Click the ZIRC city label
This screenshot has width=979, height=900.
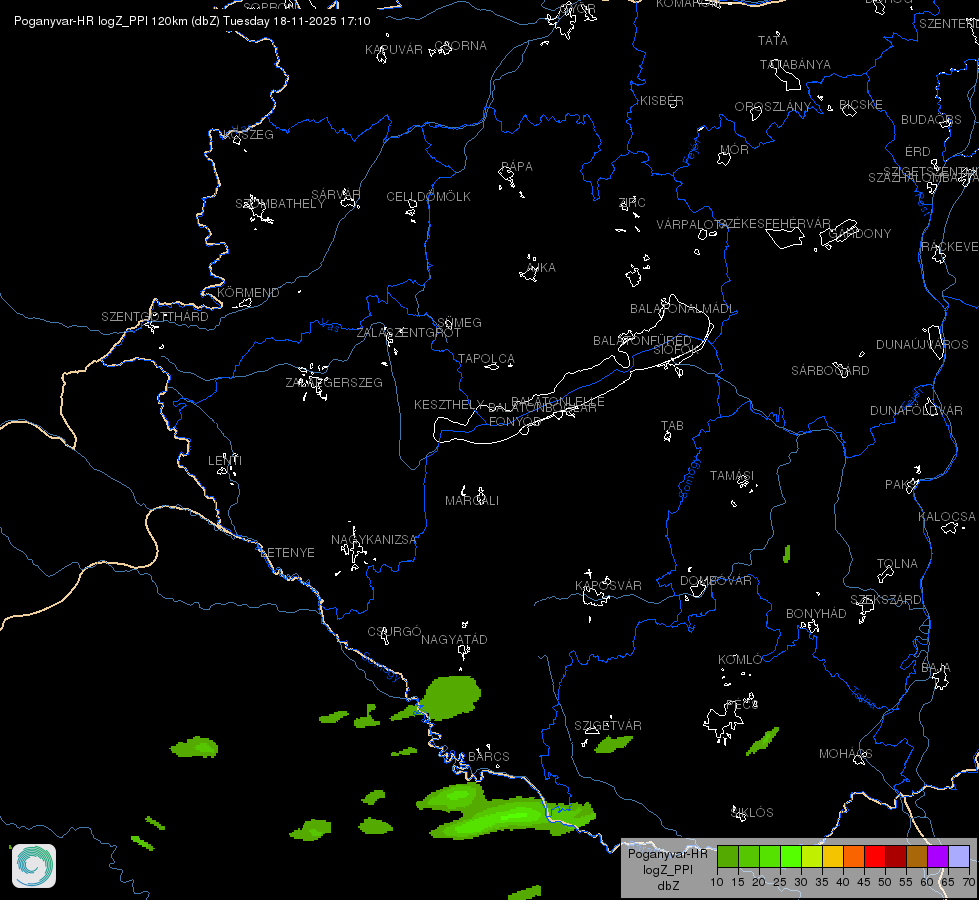(632, 202)
